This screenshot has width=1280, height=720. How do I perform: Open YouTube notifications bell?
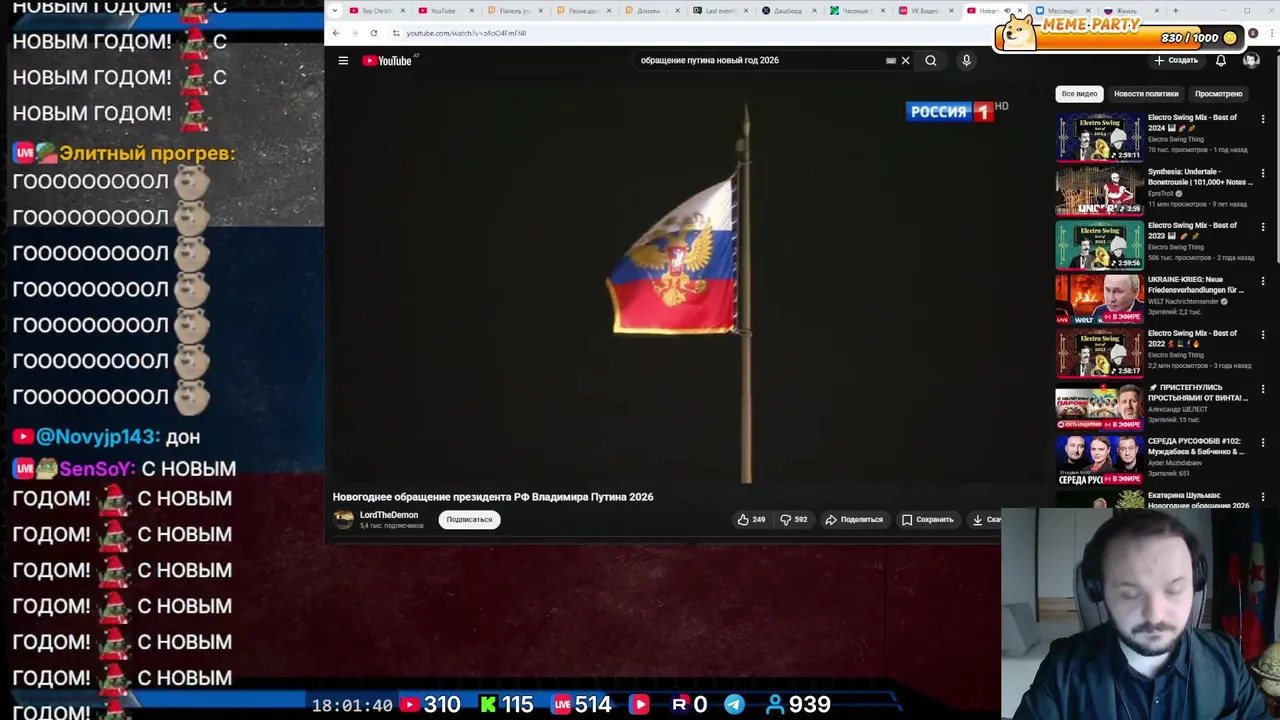1221,61
